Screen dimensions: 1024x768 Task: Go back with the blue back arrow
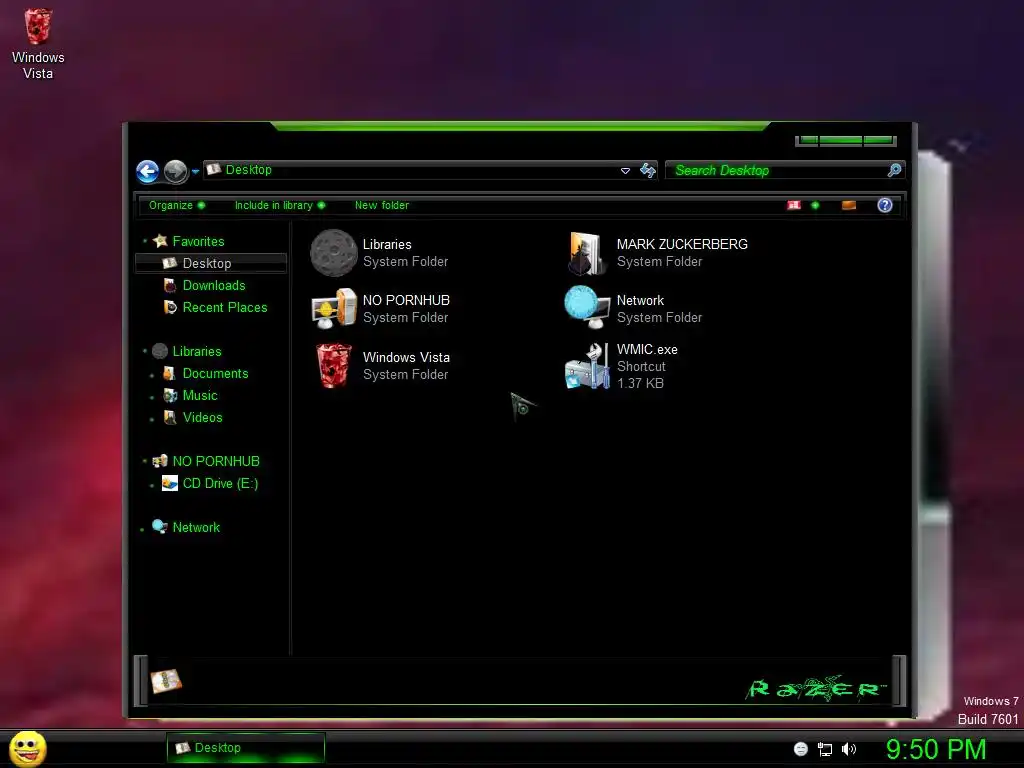[x=148, y=172]
